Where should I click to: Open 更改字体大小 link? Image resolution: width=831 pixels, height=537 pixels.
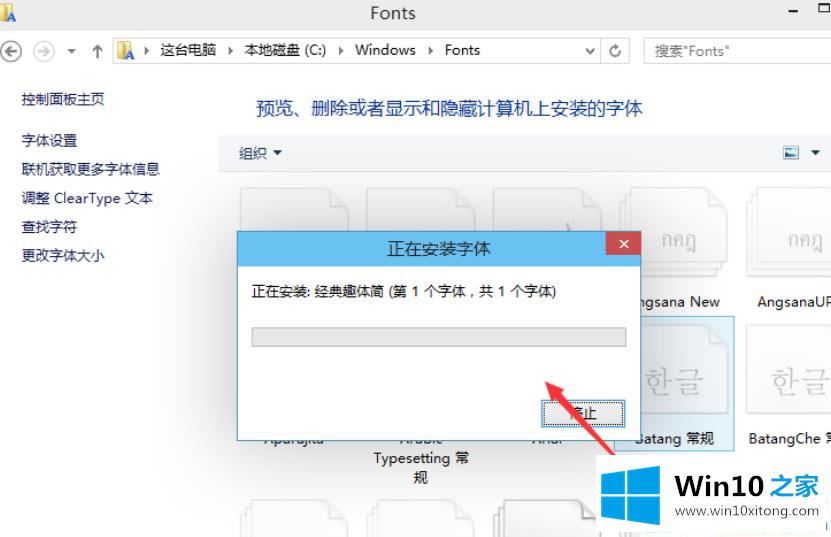coord(63,256)
